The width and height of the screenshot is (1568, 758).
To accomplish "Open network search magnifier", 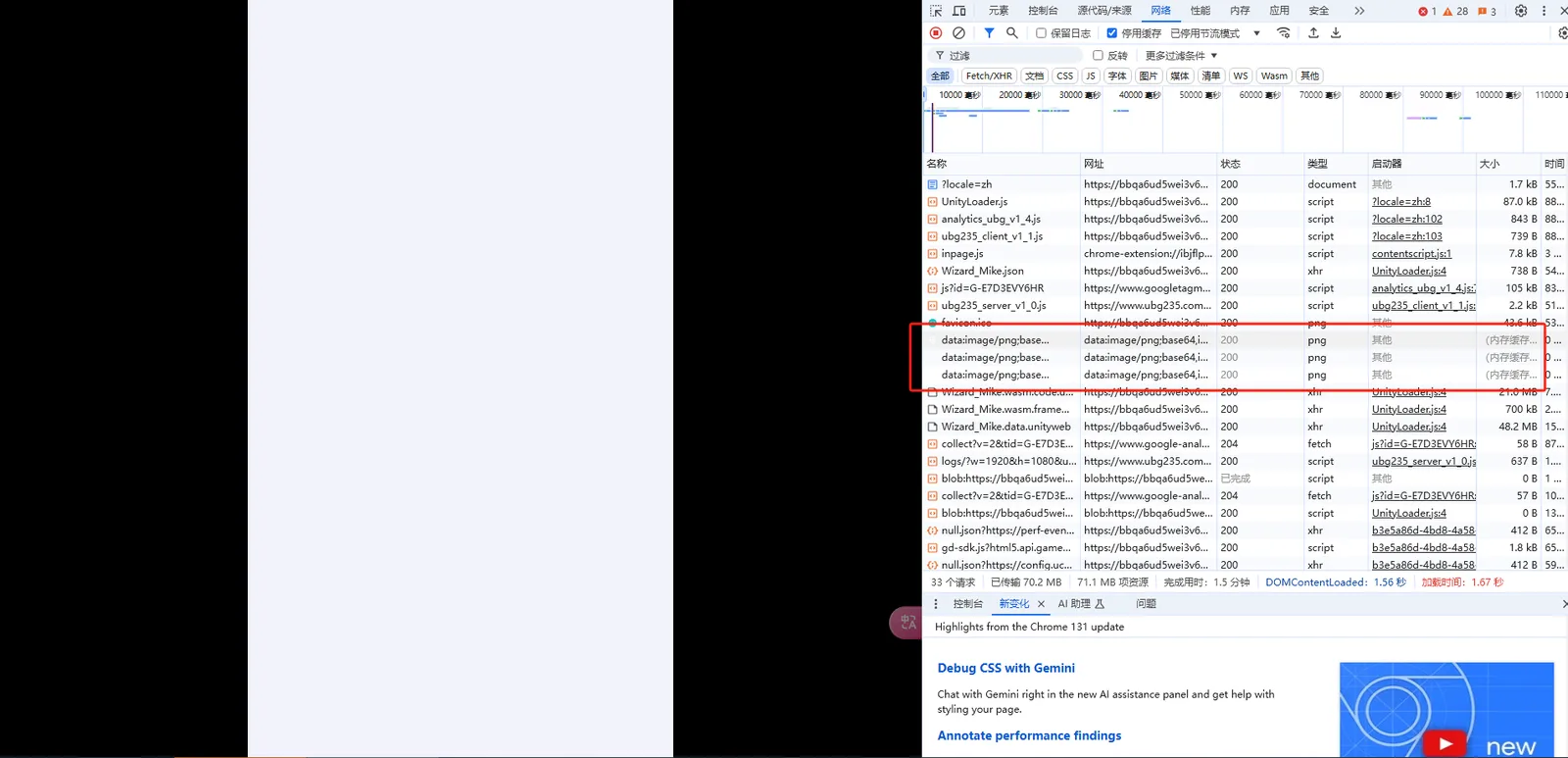I will (x=1012, y=33).
